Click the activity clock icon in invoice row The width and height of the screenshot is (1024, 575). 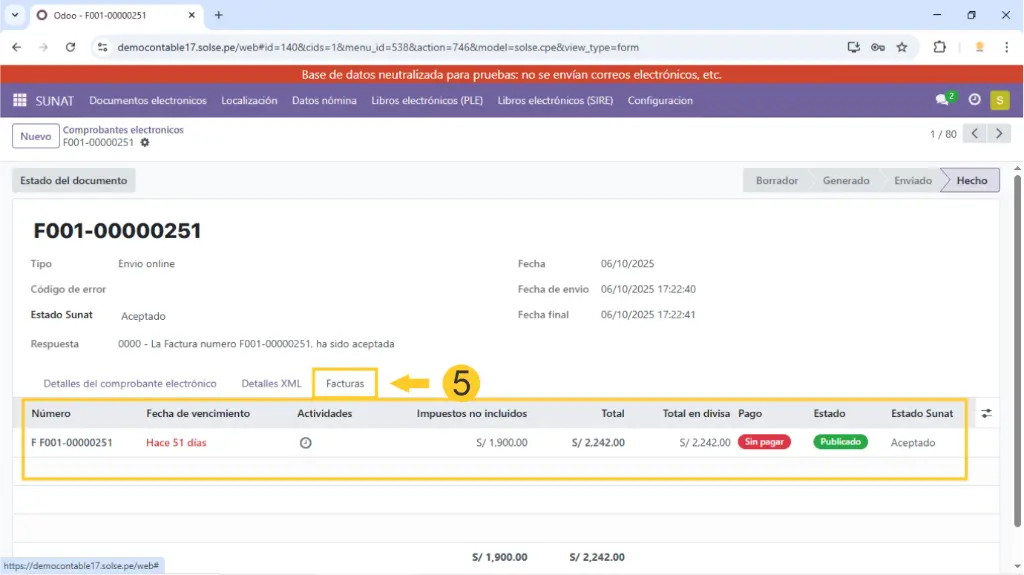306,442
